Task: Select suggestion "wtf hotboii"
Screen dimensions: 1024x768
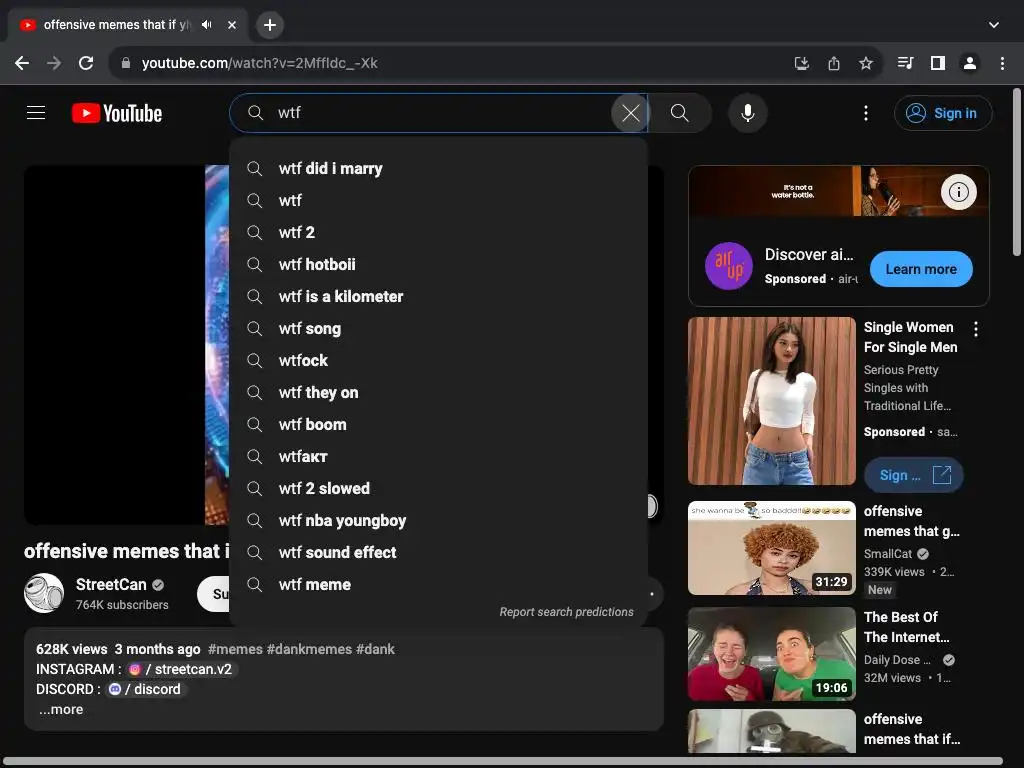Action: [x=438, y=264]
